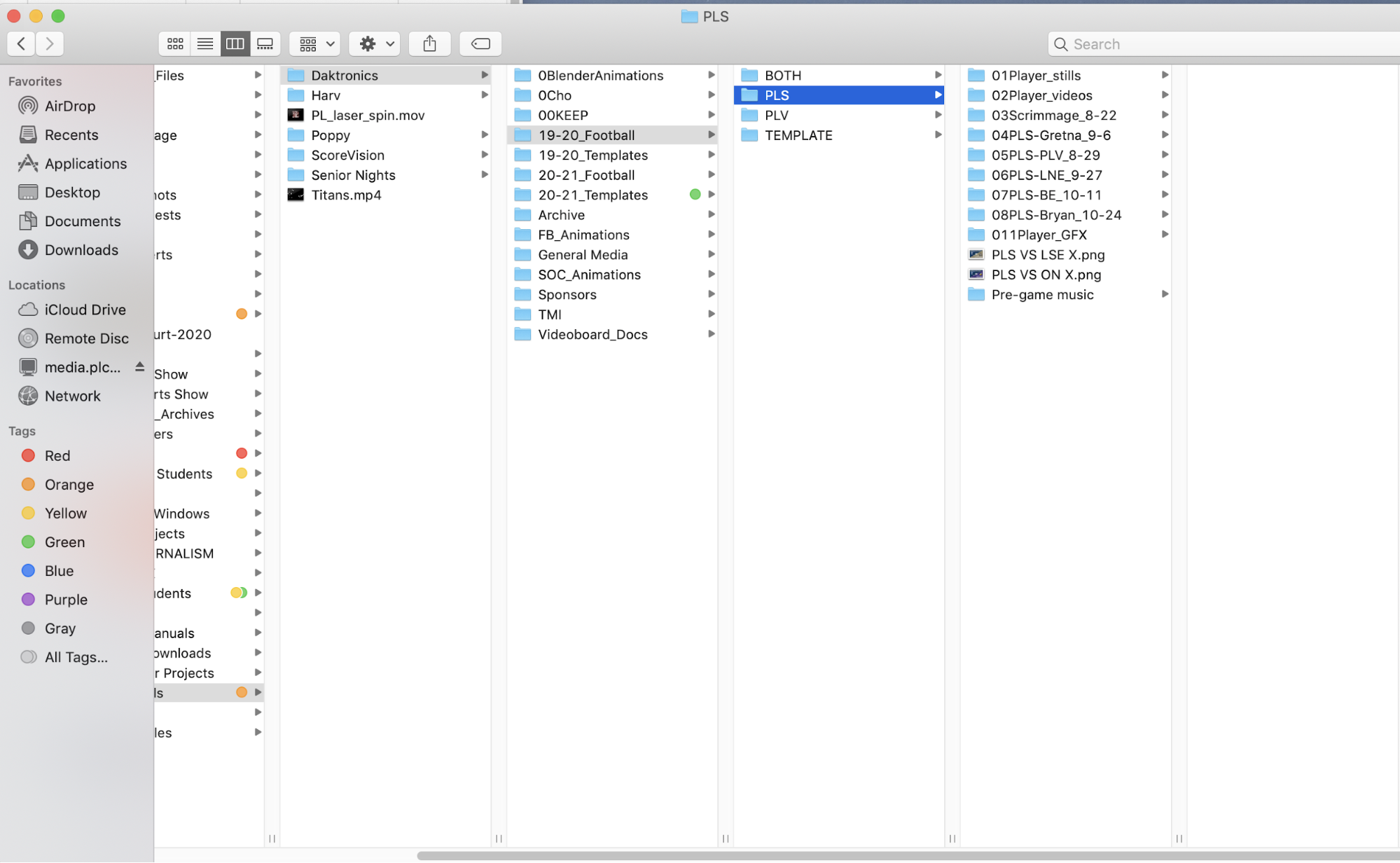Switch to list view mode
Screen dimensions: 1400x863
[x=205, y=44]
